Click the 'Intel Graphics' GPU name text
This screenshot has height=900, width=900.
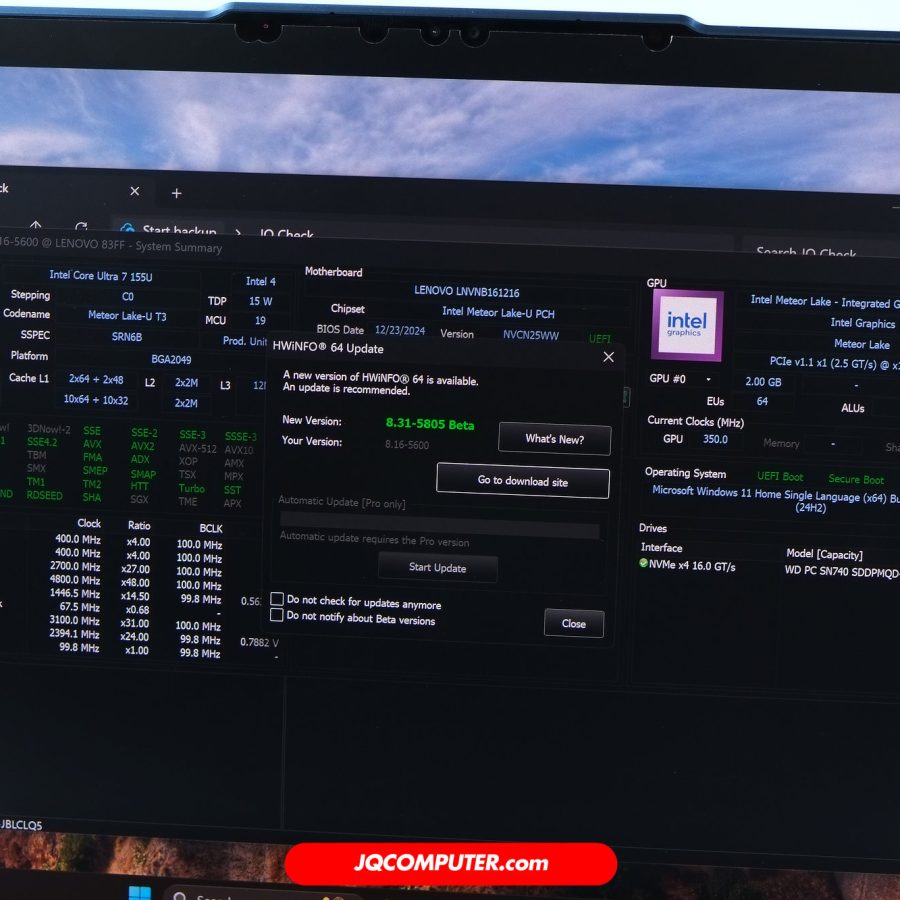pos(863,323)
